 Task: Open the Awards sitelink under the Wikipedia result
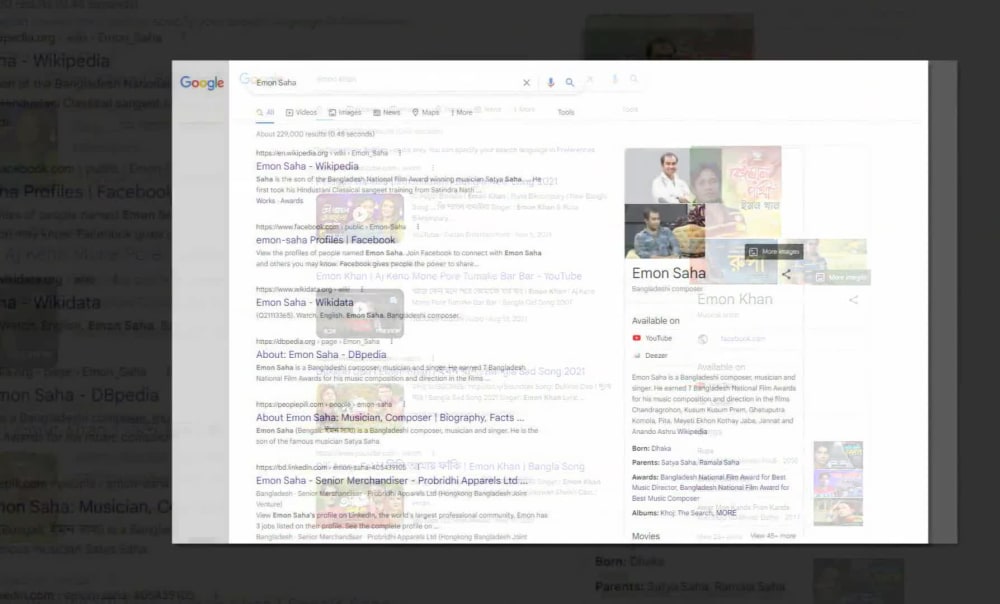pos(291,200)
